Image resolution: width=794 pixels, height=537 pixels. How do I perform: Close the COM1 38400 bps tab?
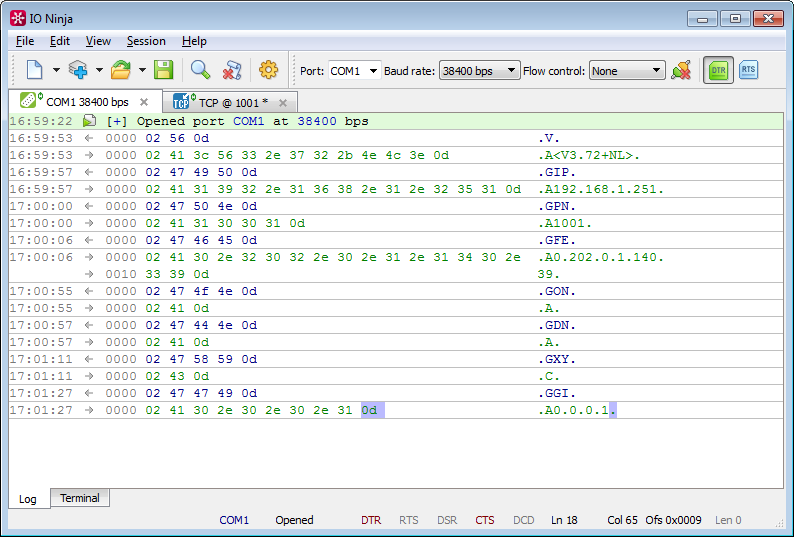(144, 102)
